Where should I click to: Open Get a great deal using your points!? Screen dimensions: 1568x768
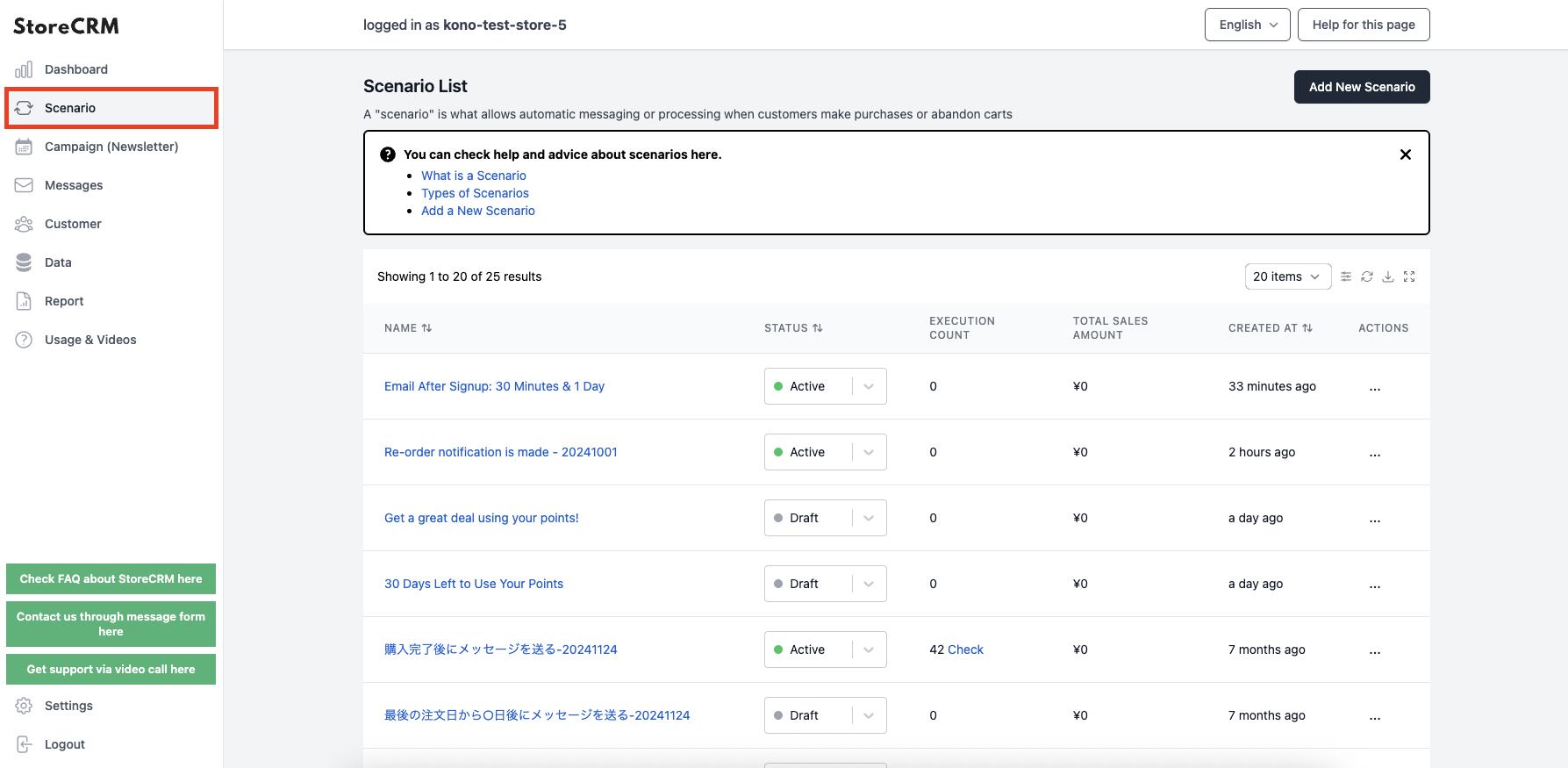click(x=482, y=518)
